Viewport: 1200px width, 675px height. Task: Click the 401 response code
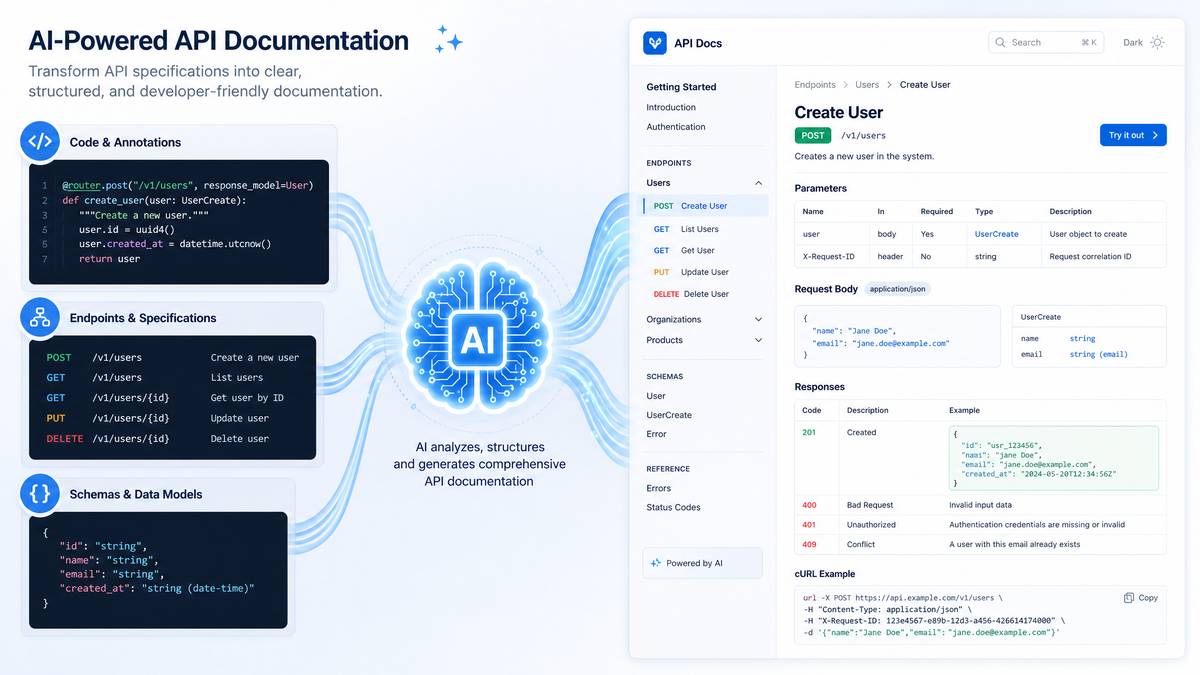(809, 525)
